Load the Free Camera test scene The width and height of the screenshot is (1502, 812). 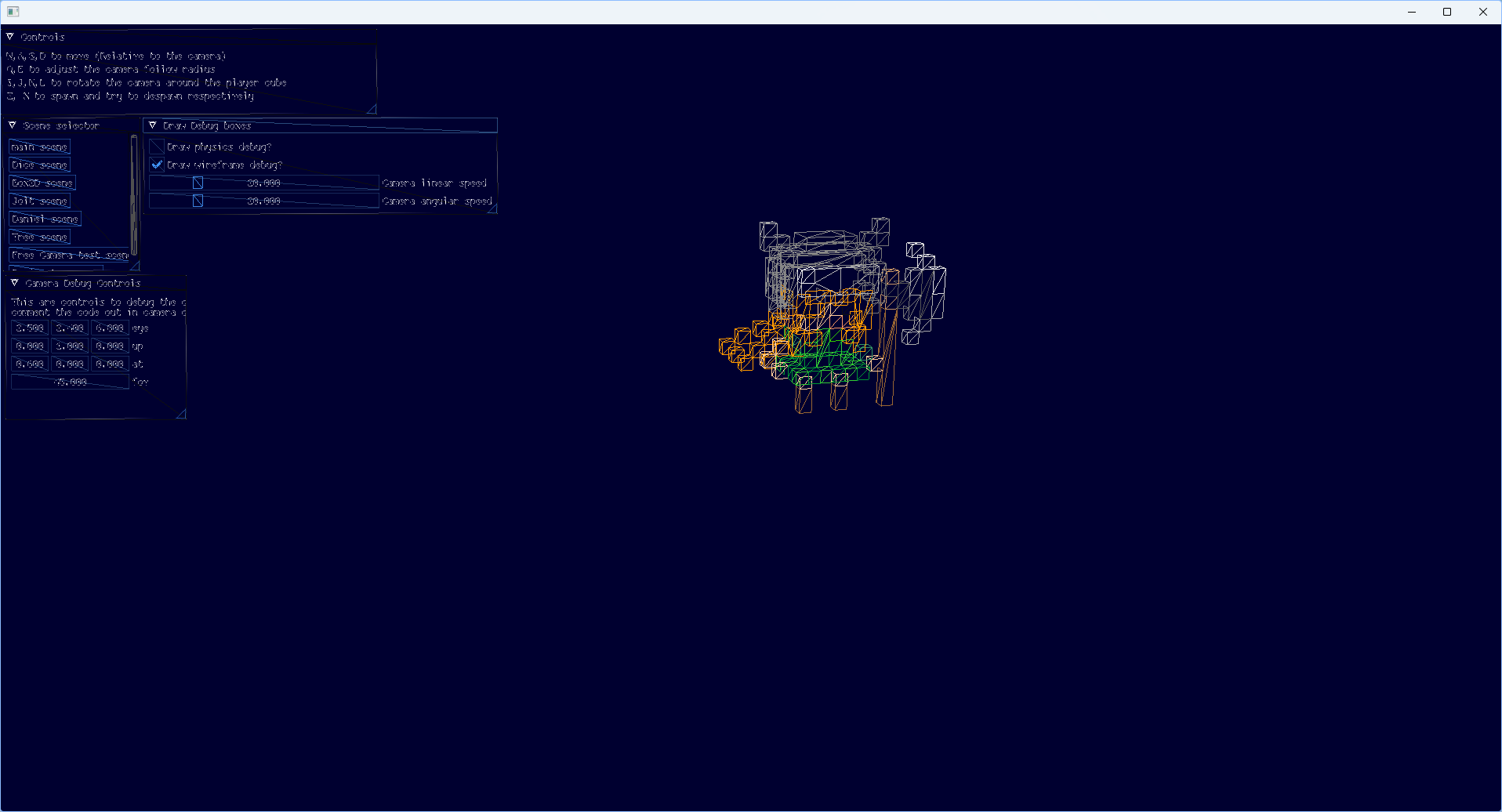69,255
